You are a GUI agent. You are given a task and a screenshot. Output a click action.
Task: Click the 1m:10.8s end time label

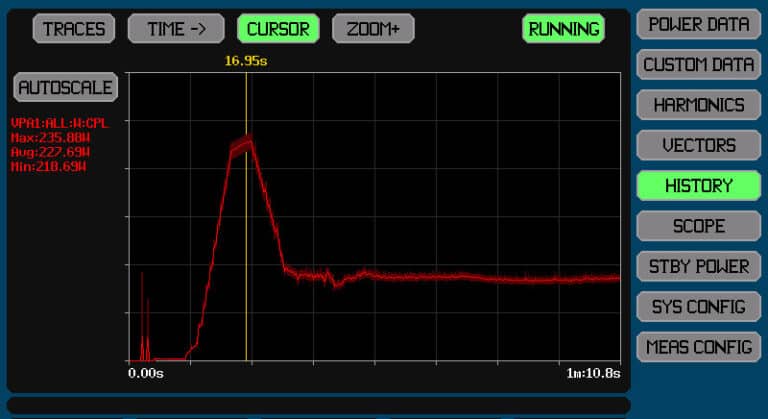[593, 373]
